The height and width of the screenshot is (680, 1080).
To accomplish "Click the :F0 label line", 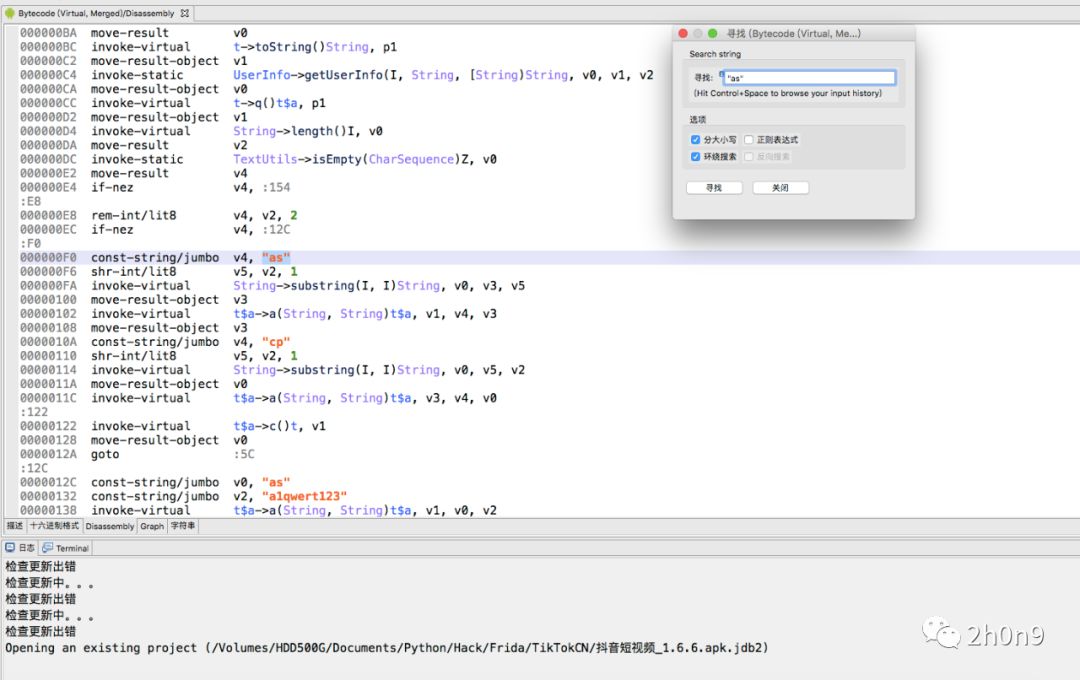I will click(x=30, y=243).
